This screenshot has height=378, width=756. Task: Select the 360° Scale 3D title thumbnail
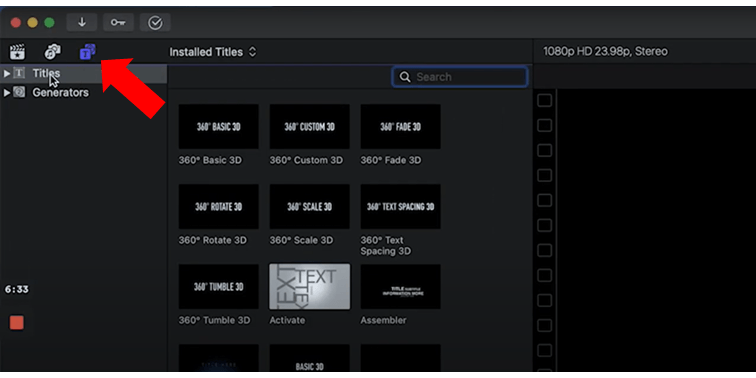tap(310, 206)
